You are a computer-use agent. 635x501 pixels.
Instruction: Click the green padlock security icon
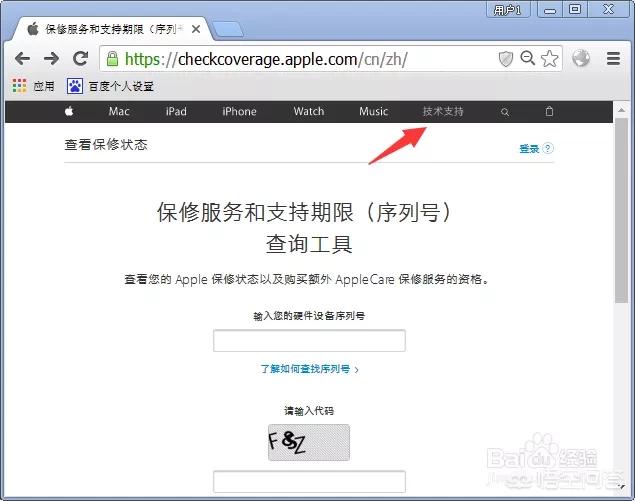112,59
